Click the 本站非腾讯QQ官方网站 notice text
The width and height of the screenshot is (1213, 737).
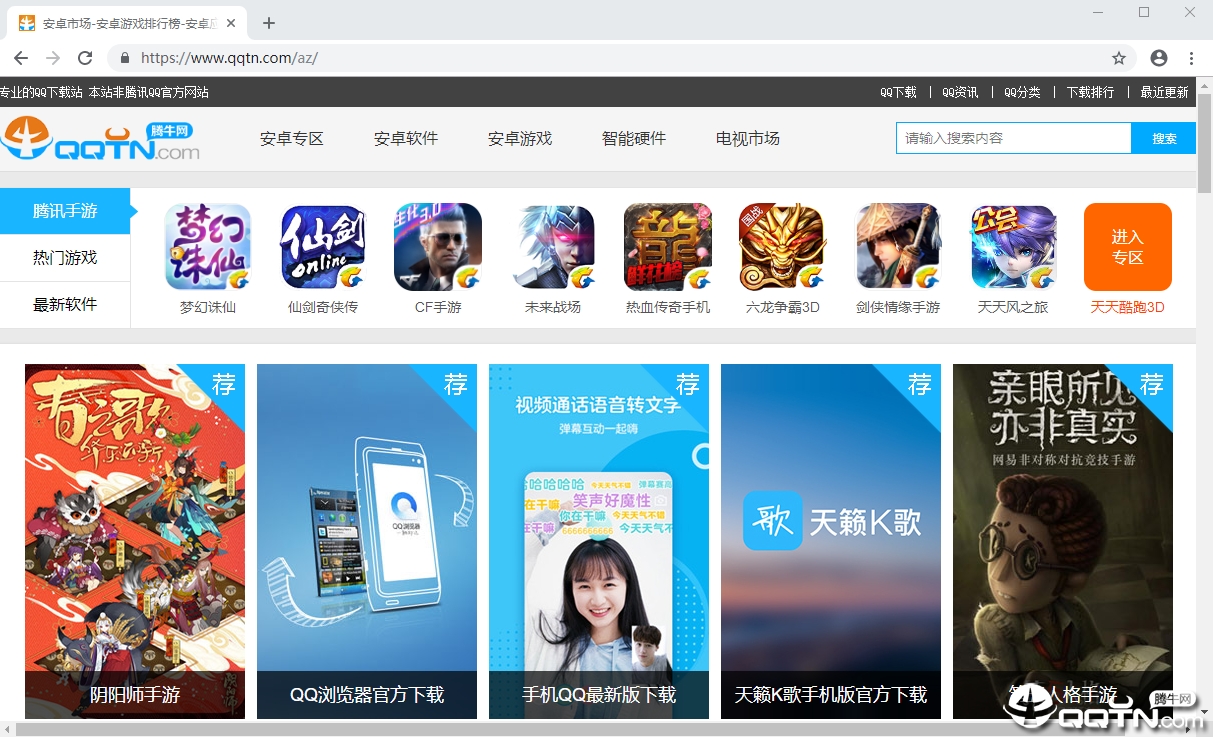pos(149,92)
